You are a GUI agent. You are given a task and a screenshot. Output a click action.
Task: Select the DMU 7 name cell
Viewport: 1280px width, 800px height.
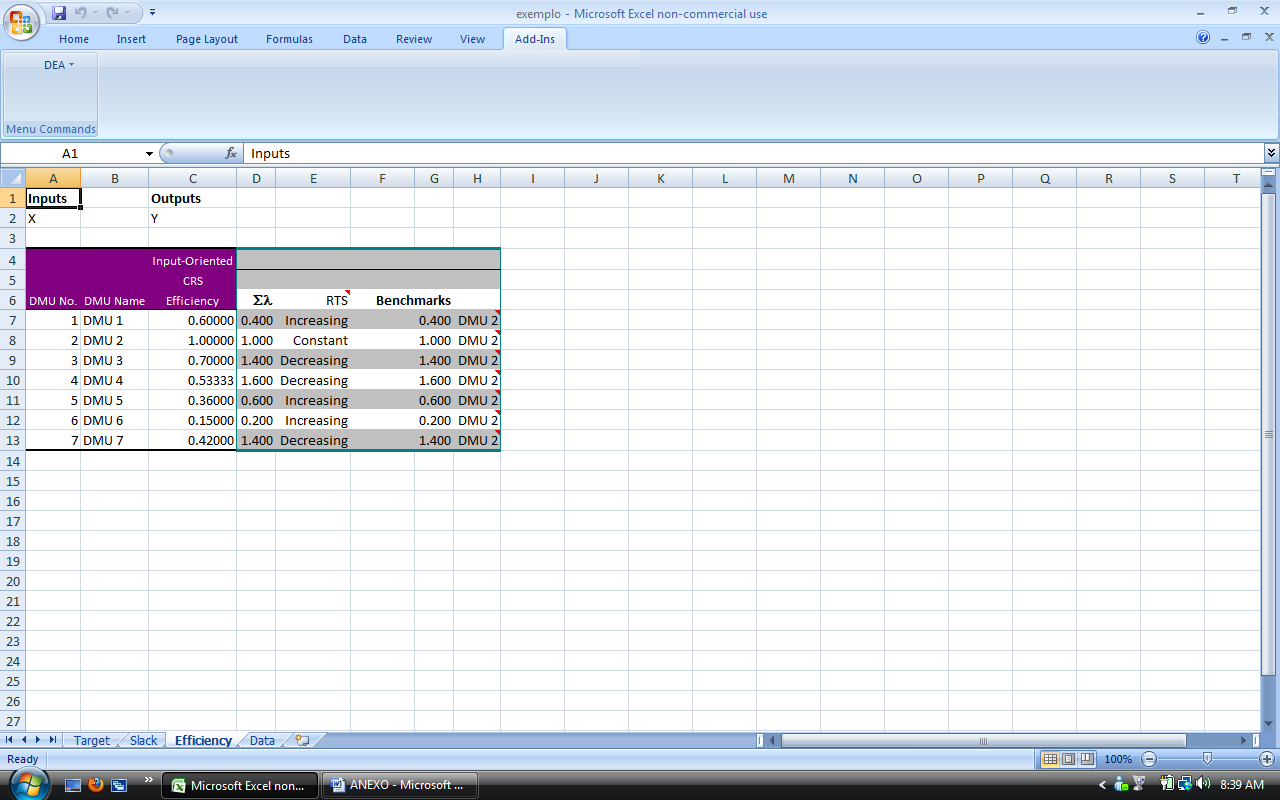(x=115, y=440)
